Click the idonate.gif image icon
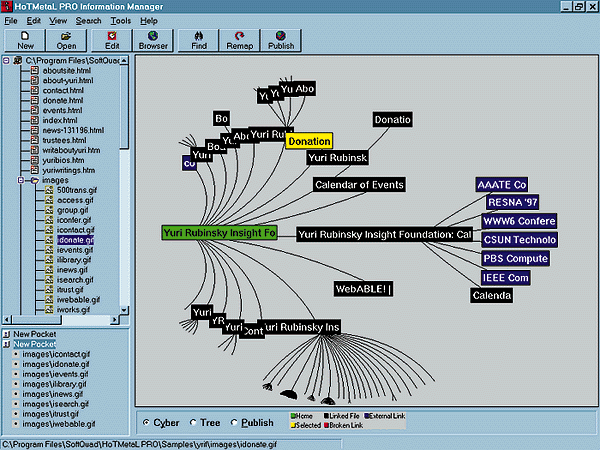The width and height of the screenshot is (600, 450). (49, 240)
